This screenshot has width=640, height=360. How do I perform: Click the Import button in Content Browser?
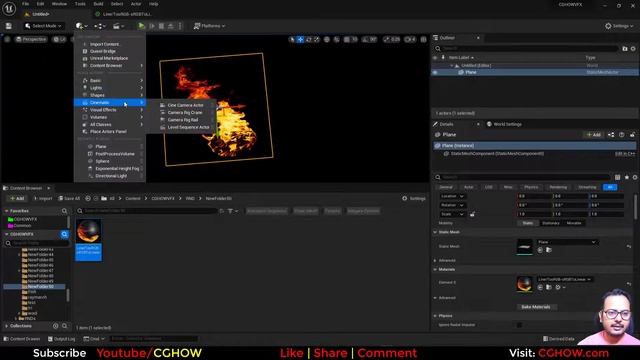[43, 198]
